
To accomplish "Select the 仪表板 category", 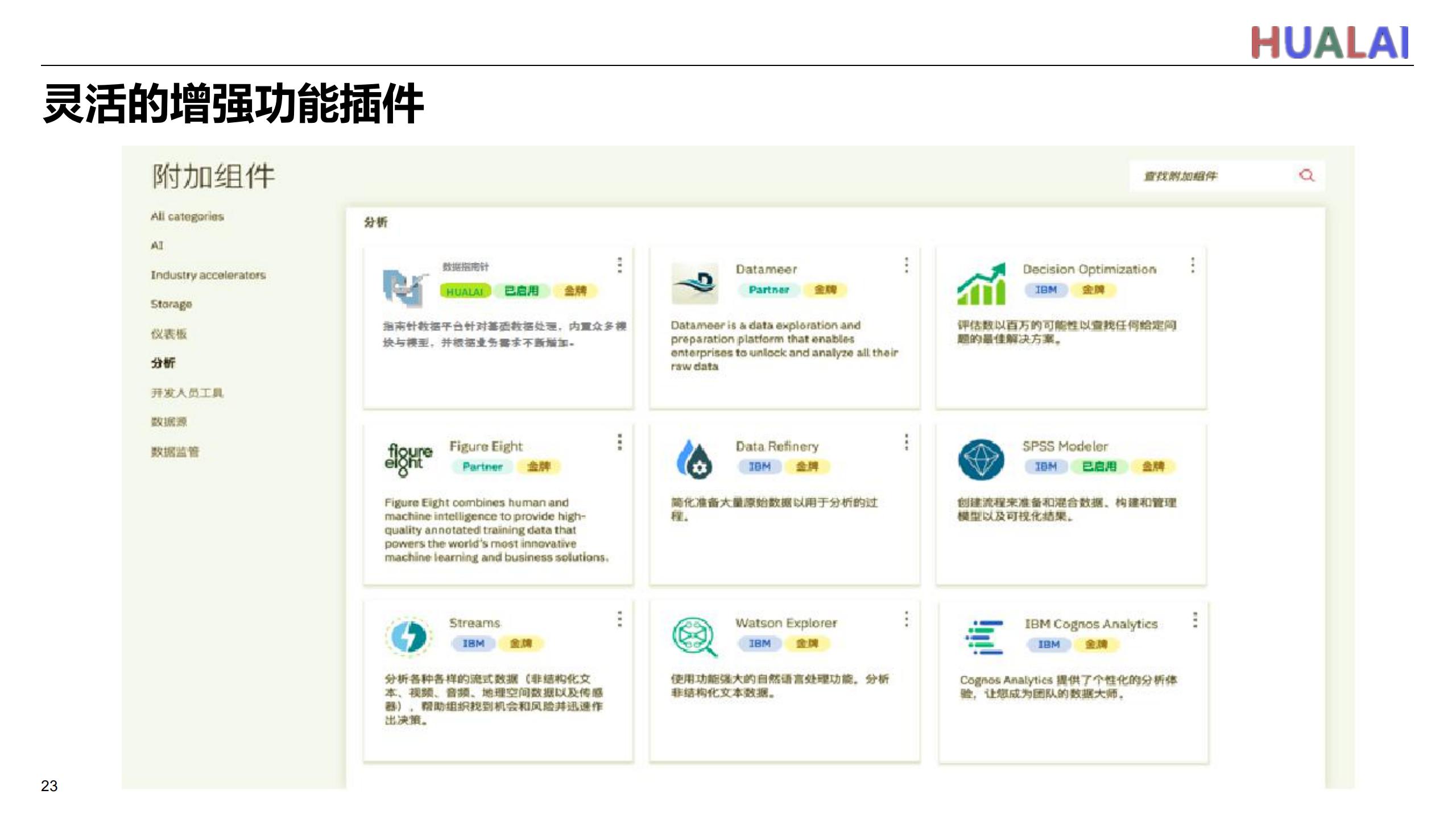I will [169, 334].
